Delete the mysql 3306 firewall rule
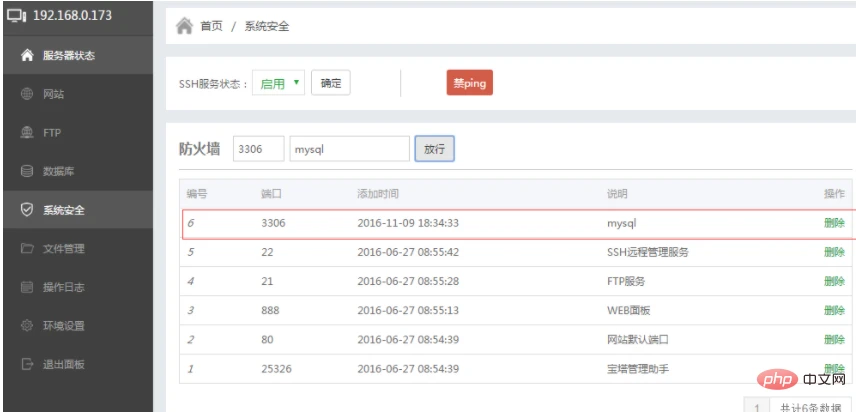856x412 pixels. tap(834, 223)
